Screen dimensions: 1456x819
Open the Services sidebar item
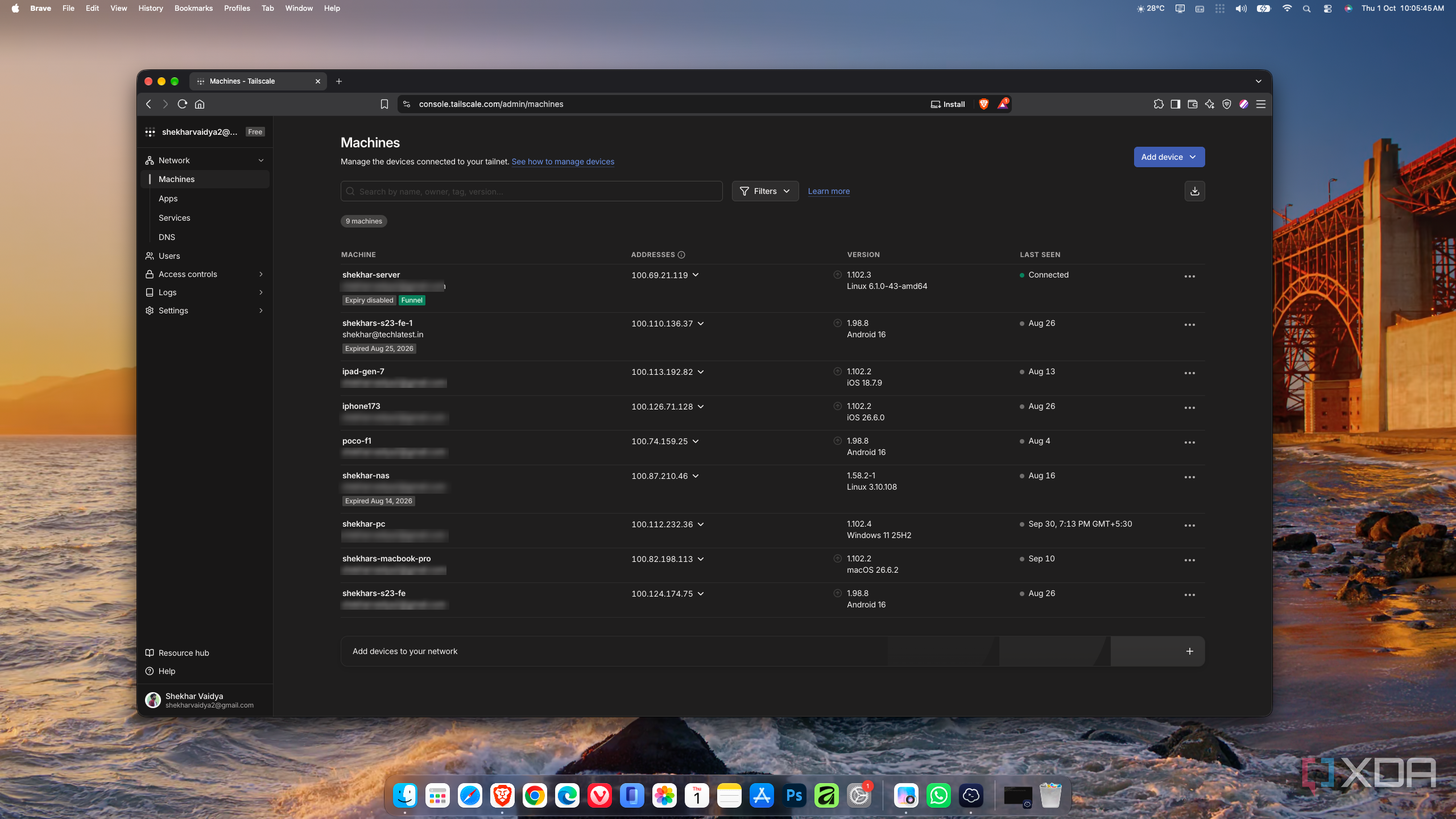(x=174, y=218)
